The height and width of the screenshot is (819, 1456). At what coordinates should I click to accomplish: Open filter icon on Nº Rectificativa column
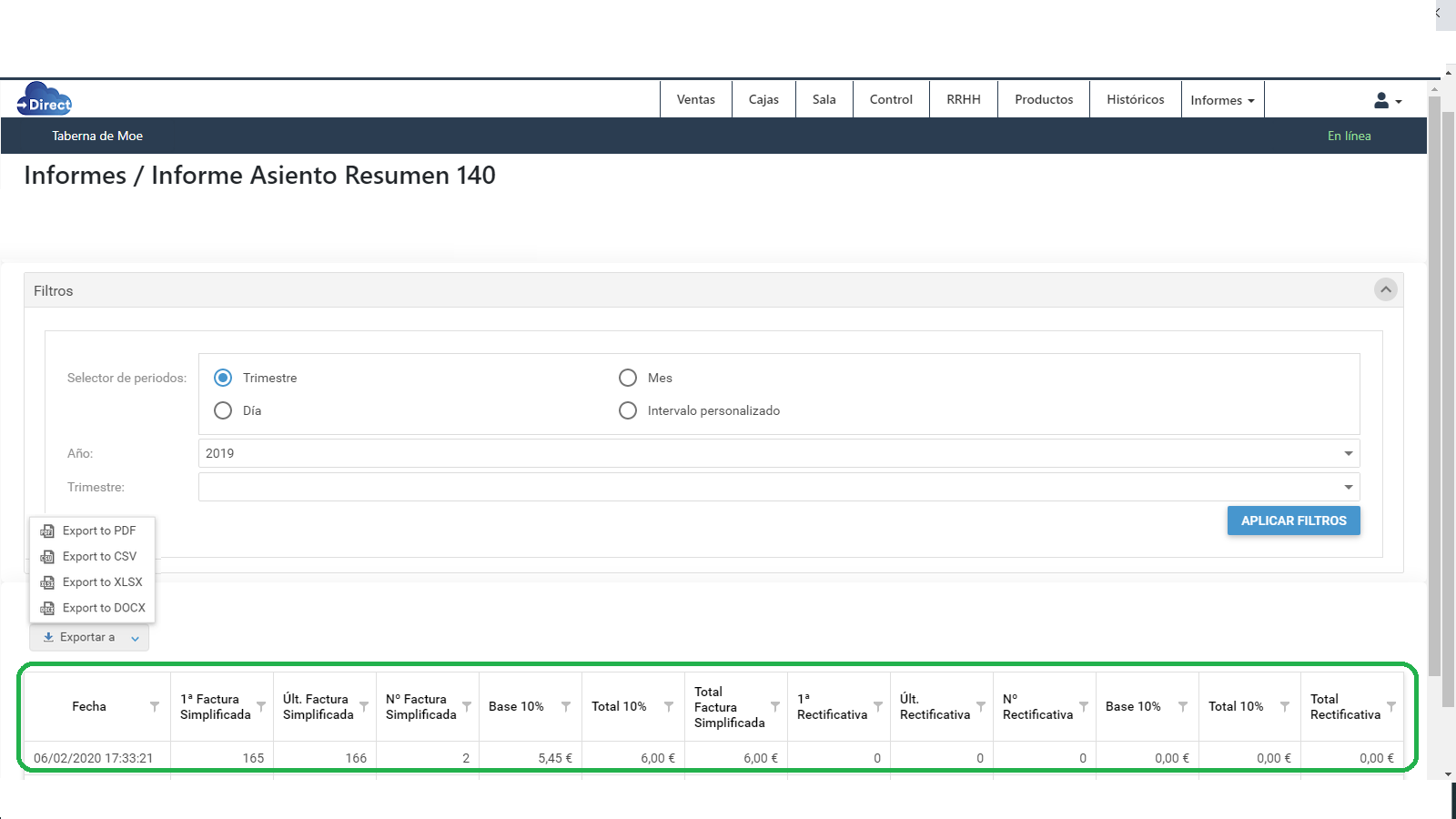(1084, 707)
